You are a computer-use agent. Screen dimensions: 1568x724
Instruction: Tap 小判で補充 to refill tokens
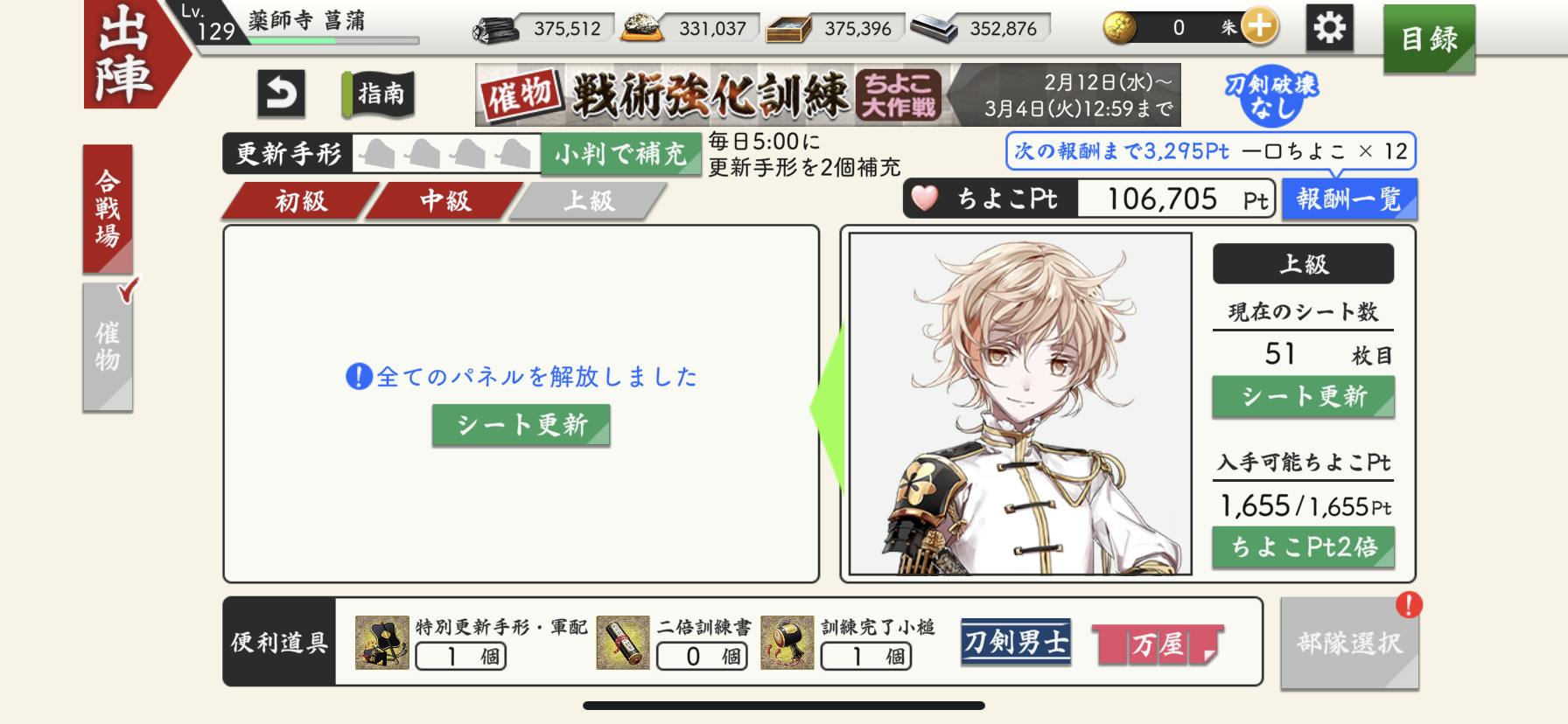click(621, 154)
